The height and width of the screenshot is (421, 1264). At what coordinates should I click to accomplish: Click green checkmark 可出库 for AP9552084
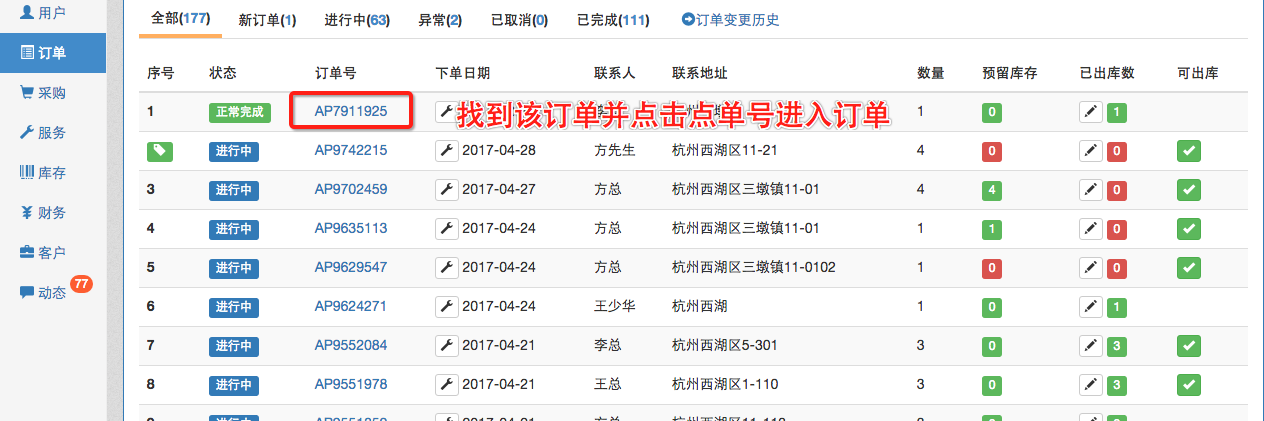click(1189, 346)
